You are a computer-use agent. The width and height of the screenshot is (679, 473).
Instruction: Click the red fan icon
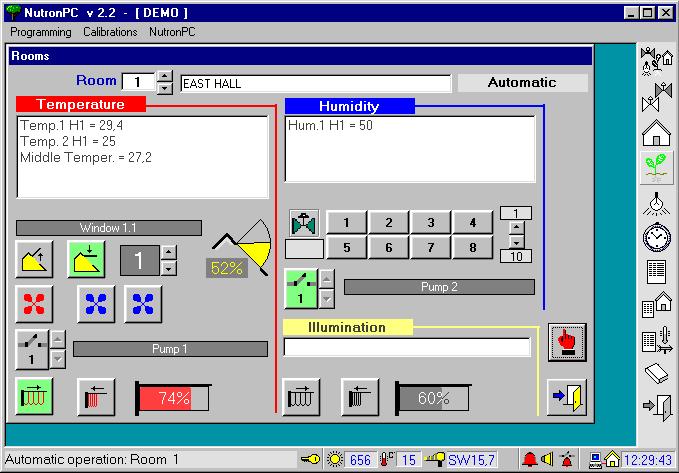click(36, 304)
